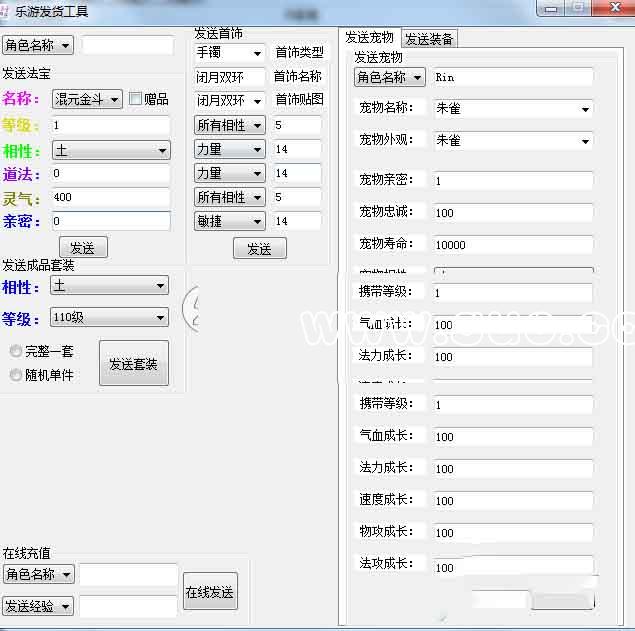Open the 名称 dropdown showing 混元金斗
Image resolution: width=635 pixels, height=631 pixels.
point(87,99)
